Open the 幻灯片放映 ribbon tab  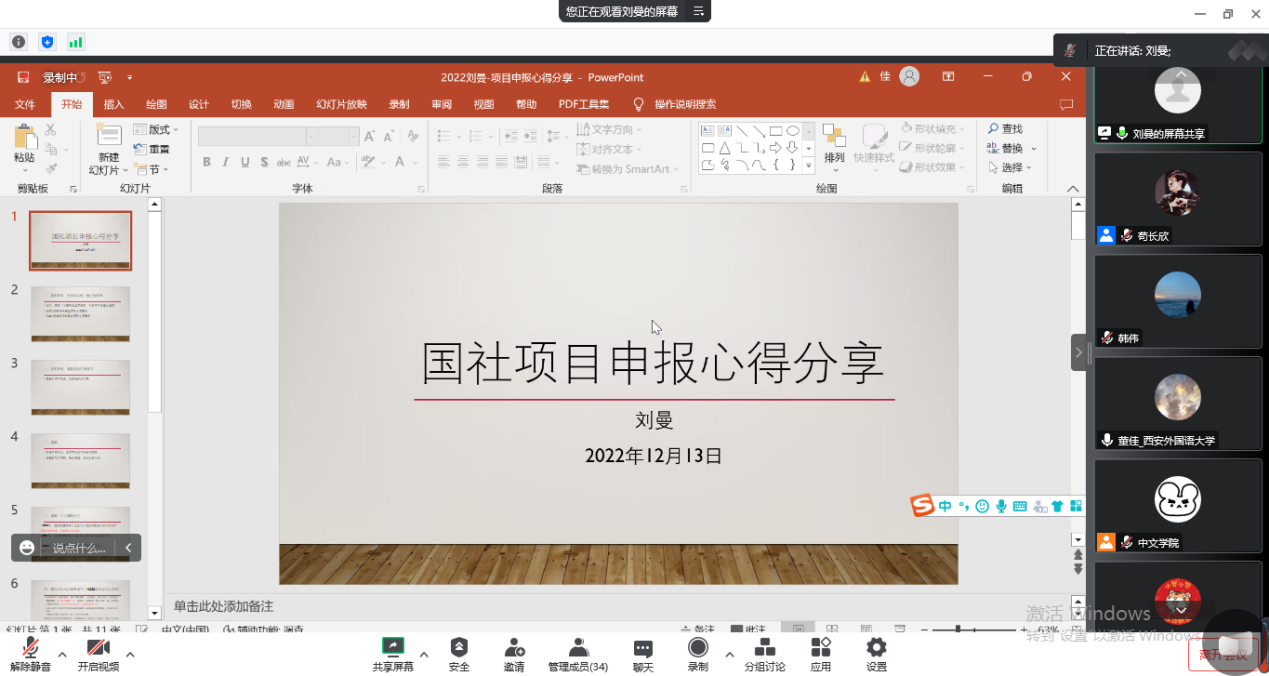coord(341,104)
